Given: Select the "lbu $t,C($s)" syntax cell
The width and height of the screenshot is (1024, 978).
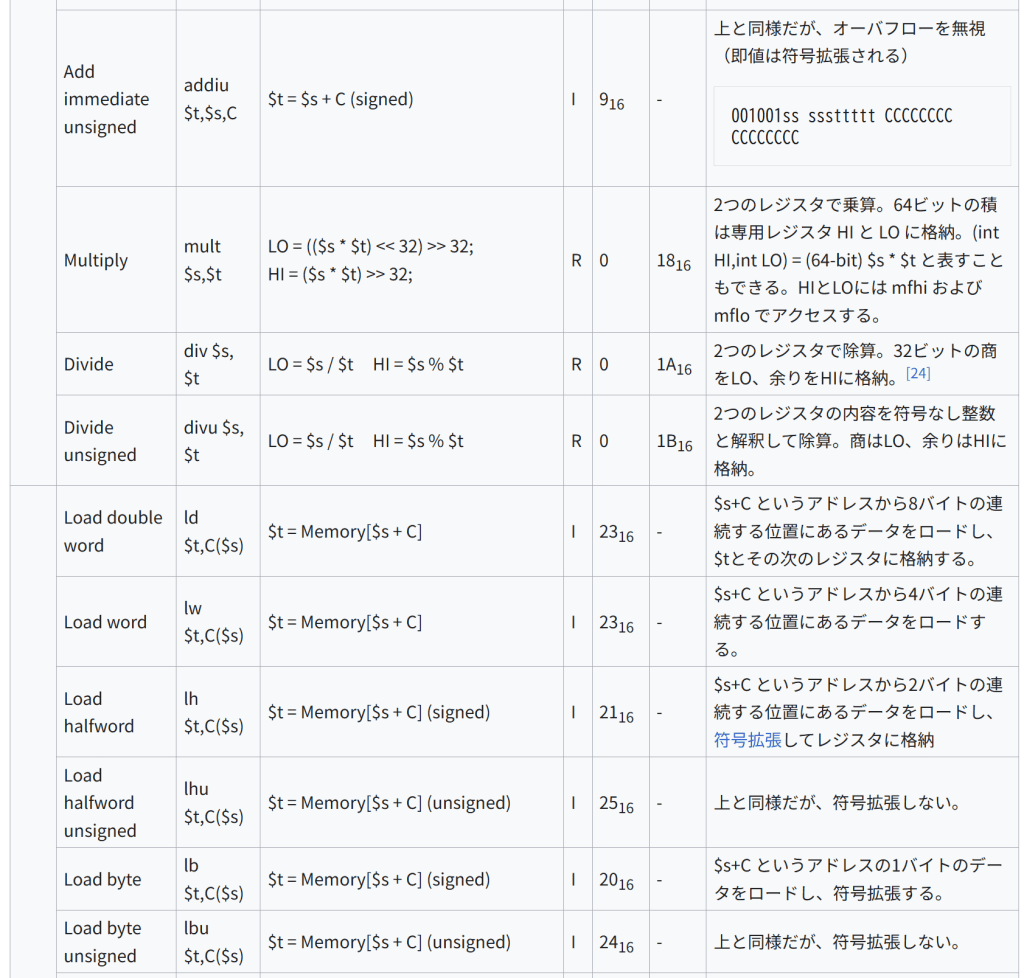Looking at the screenshot, I should coord(214,942).
